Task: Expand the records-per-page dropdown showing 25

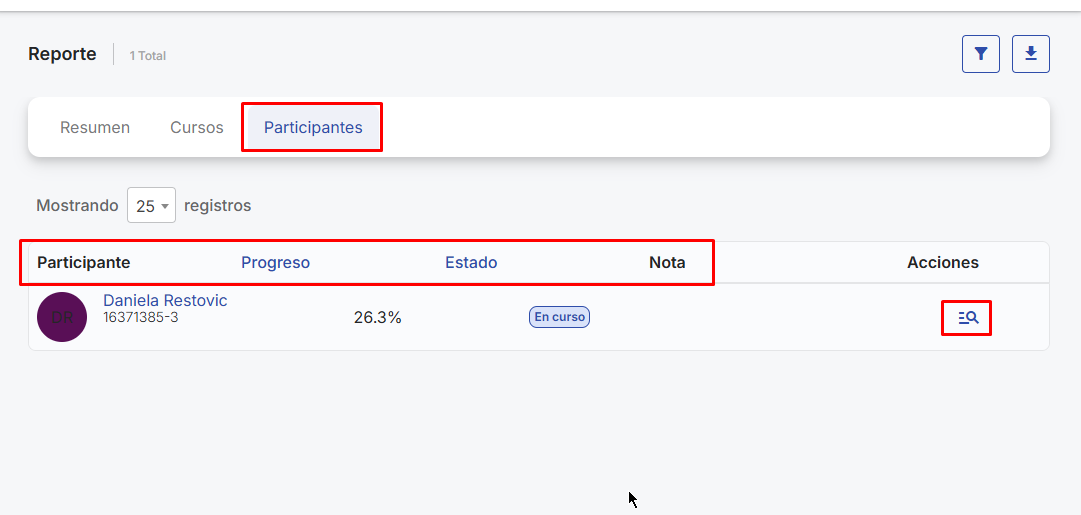Action: pos(151,206)
